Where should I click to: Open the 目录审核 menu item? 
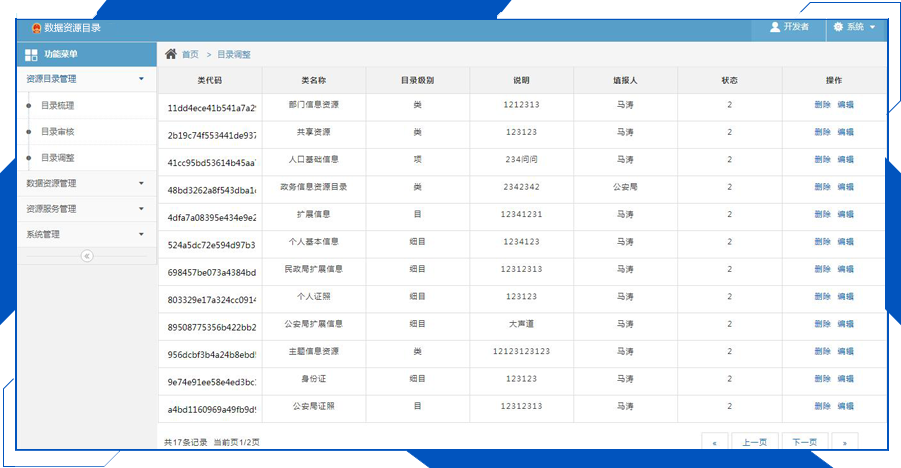pos(57,132)
